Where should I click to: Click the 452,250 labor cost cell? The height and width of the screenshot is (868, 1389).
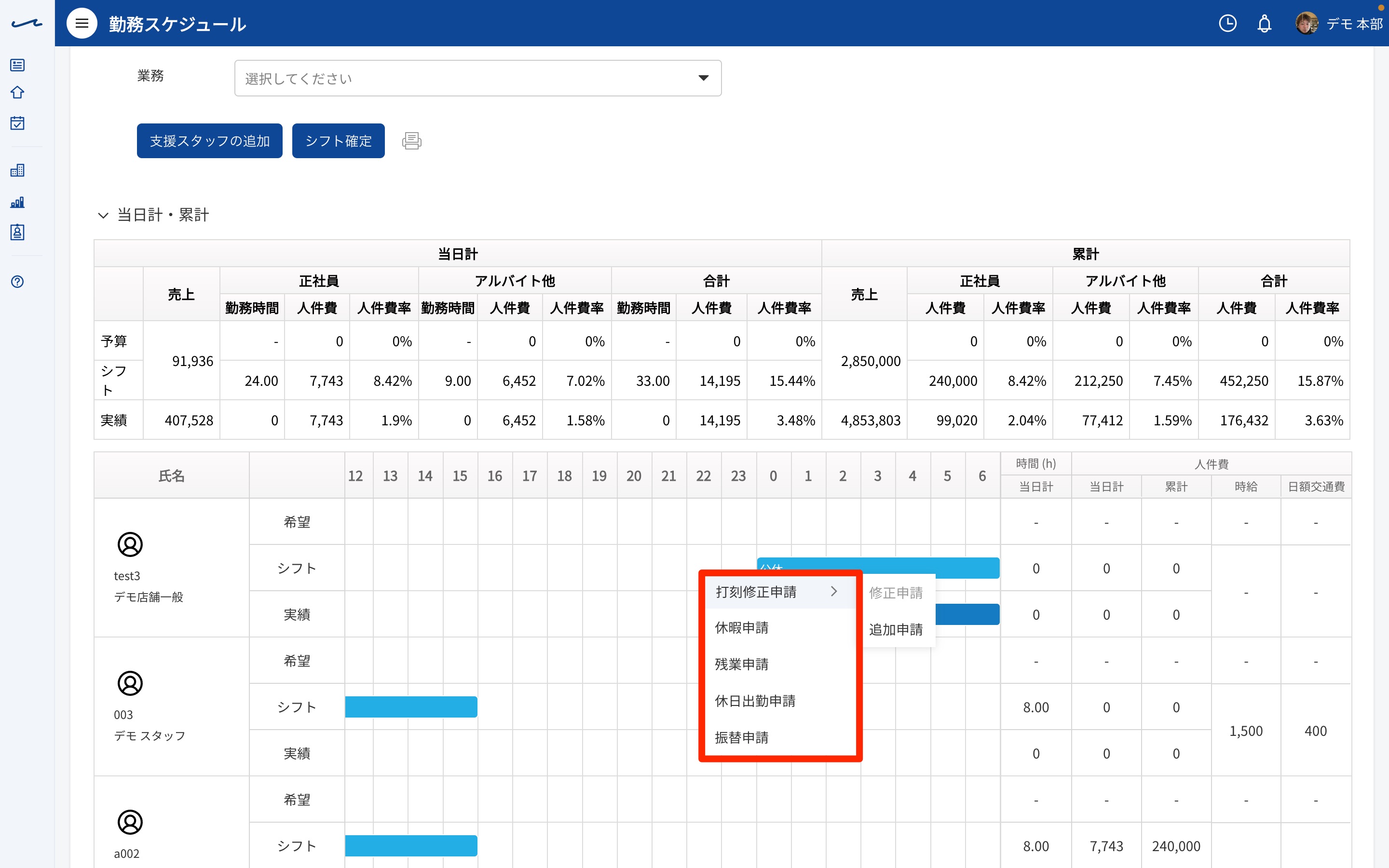coord(1237,380)
